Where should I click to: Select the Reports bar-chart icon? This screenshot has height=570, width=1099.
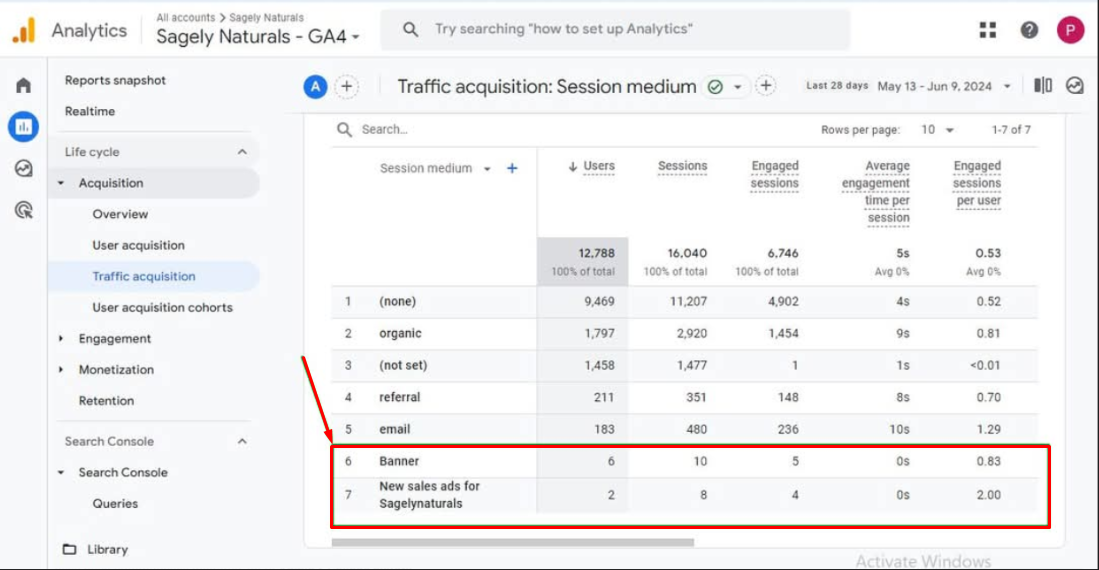point(24,127)
